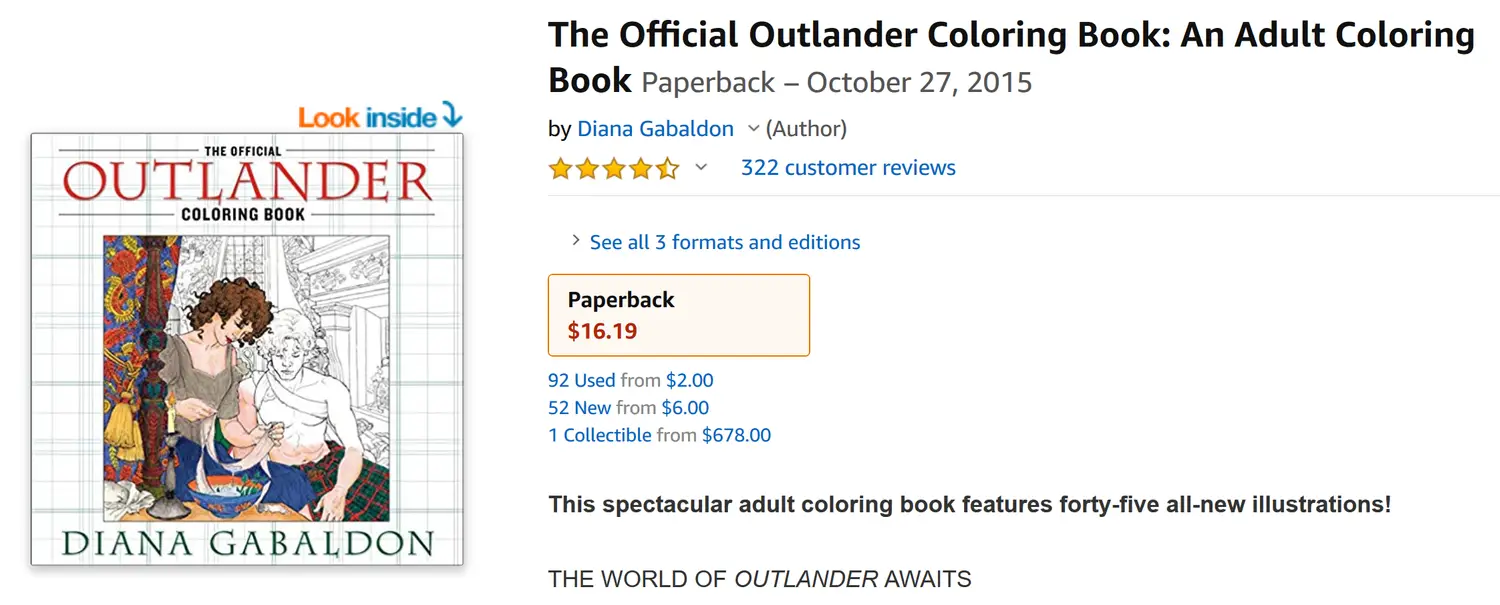The height and width of the screenshot is (605, 1500).
Task: Click the star rating icons
Action: point(613,168)
